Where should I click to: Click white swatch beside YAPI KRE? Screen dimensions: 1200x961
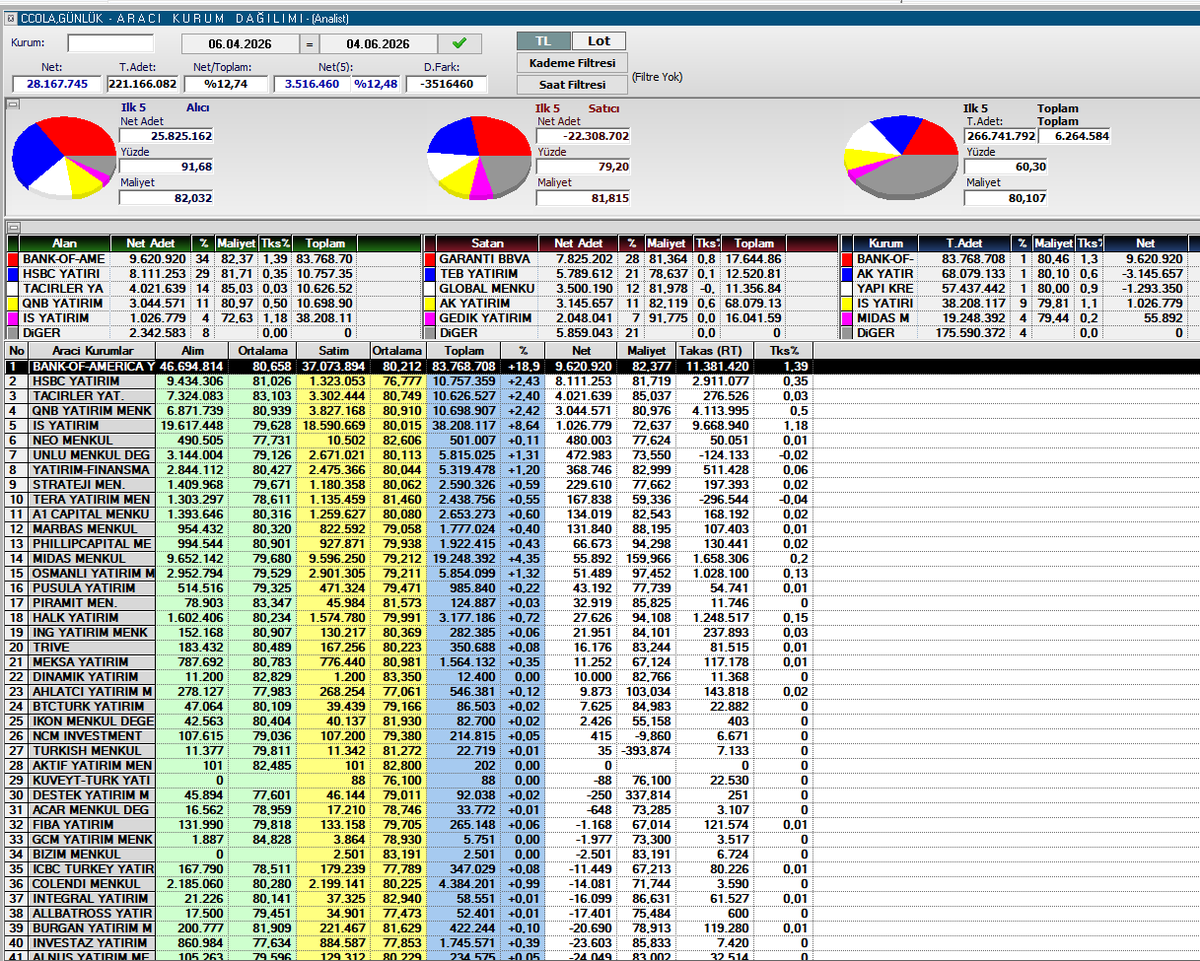click(848, 288)
